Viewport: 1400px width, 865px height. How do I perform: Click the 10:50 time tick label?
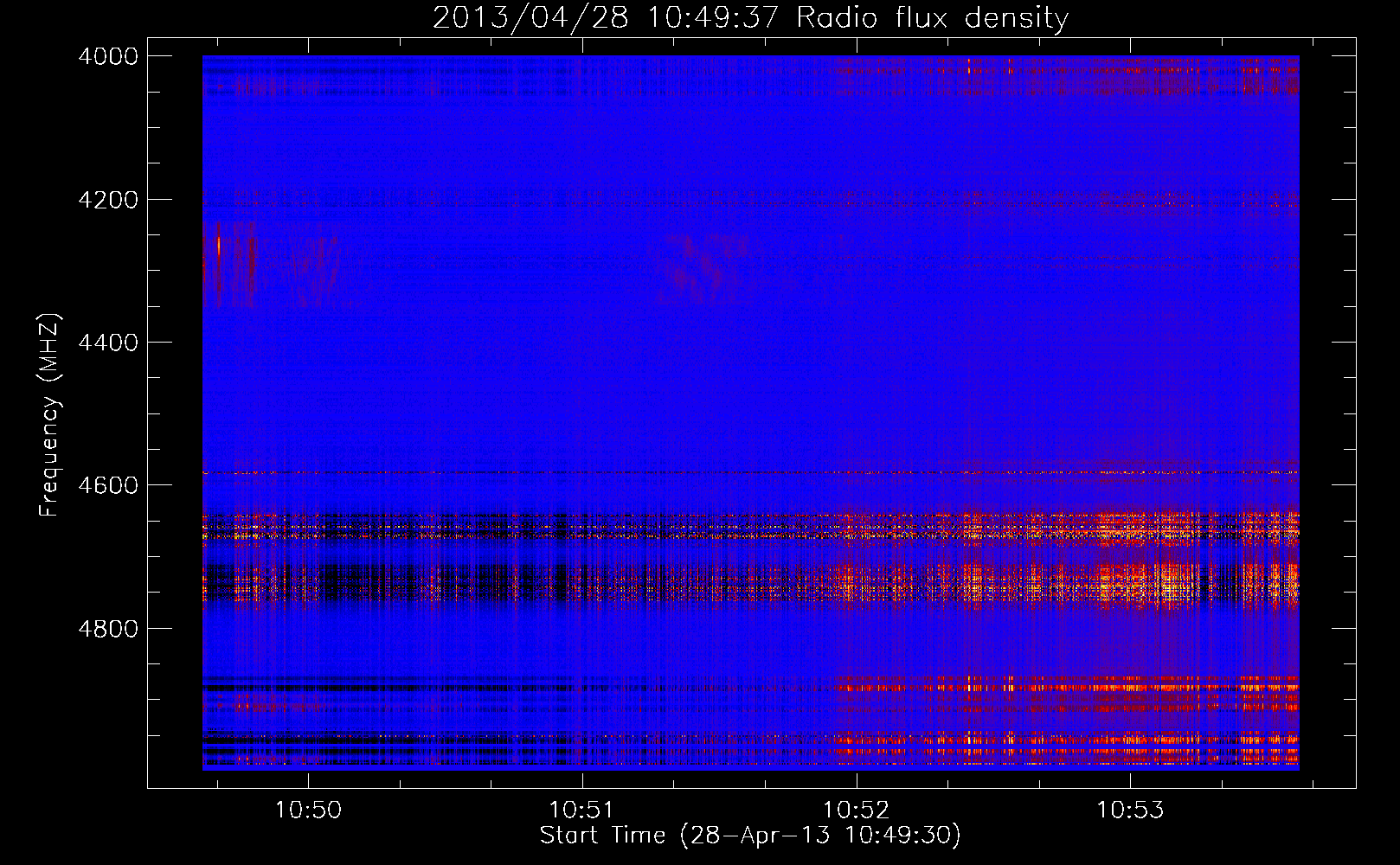(308, 810)
